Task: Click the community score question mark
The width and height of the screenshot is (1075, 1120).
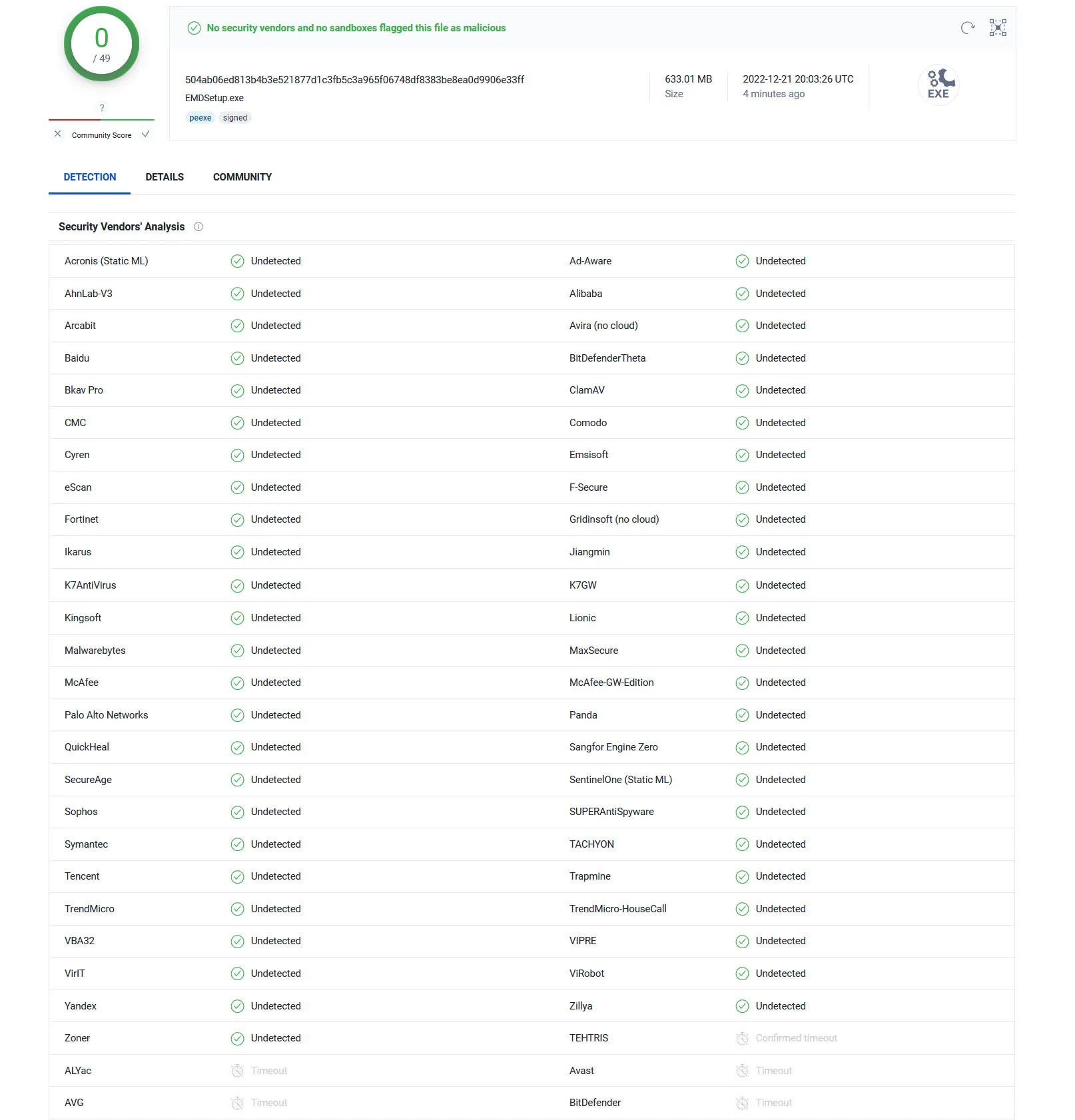Action: click(102, 108)
